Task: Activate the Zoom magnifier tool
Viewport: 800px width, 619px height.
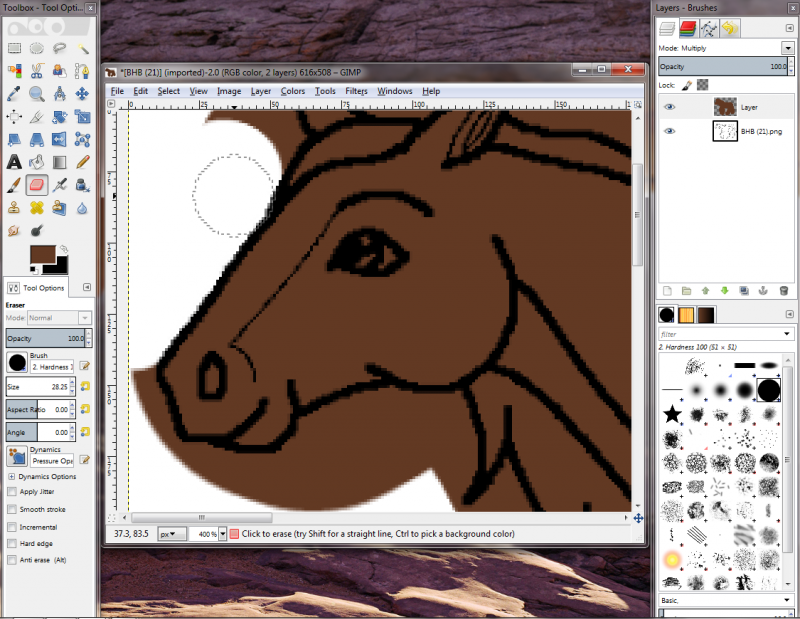Action: click(37, 94)
